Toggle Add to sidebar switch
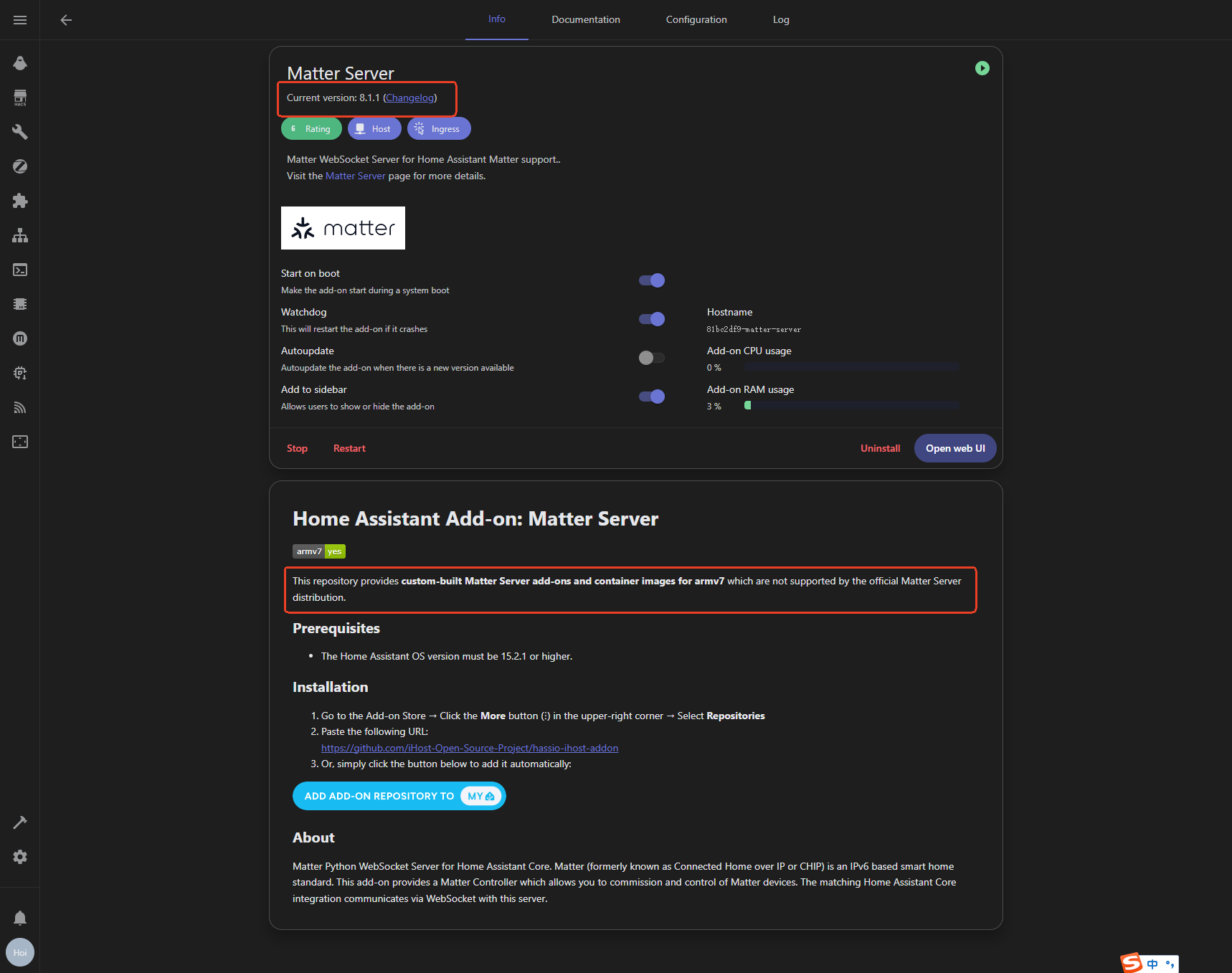 pyautogui.click(x=652, y=397)
